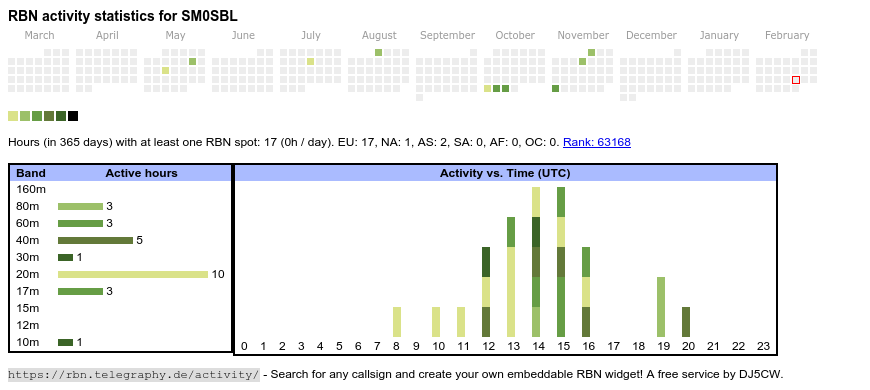Click the light yellow active day in July
This screenshot has height=390, width=870.
click(310, 62)
